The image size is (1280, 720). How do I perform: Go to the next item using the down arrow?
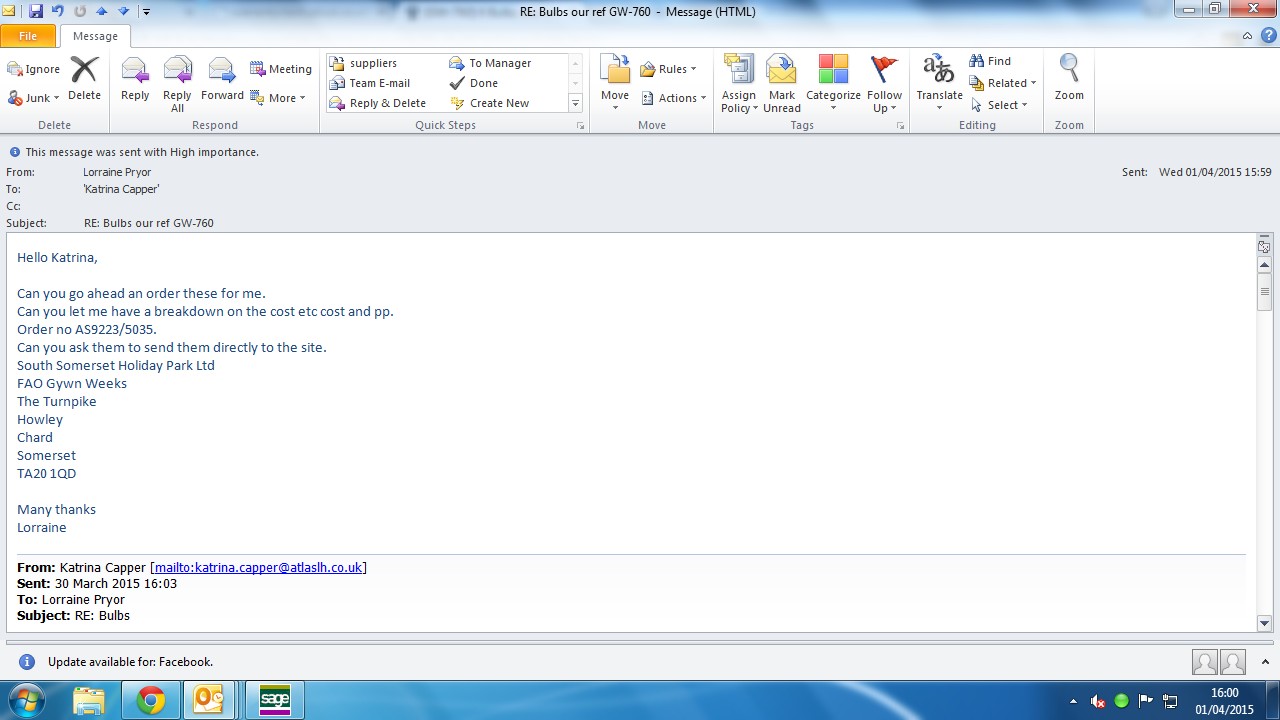pos(123,11)
